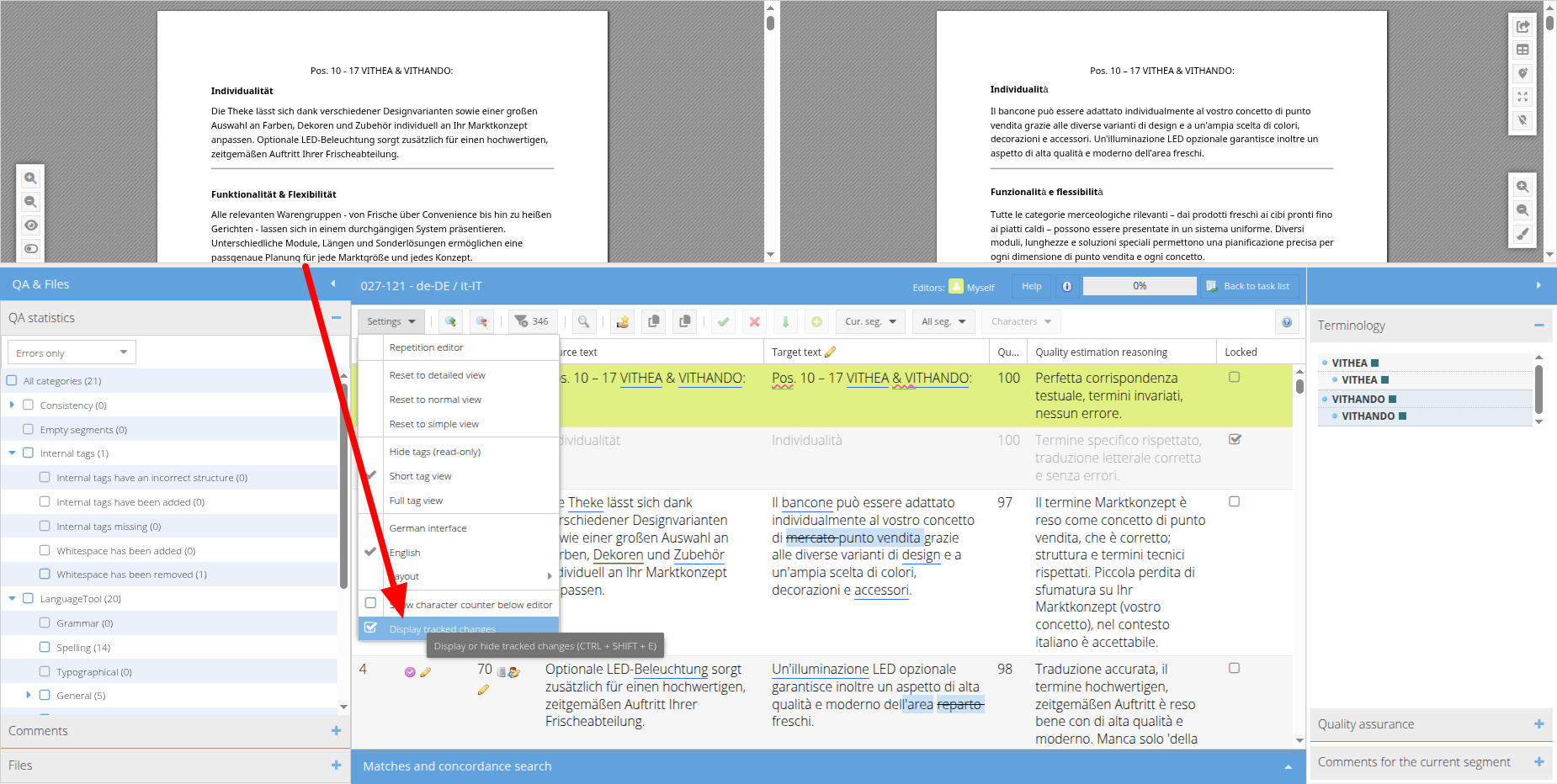The height and width of the screenshot is (784, 1557).
Task: Zoom in on the source document preview
Action: click(x=30, y=178)
